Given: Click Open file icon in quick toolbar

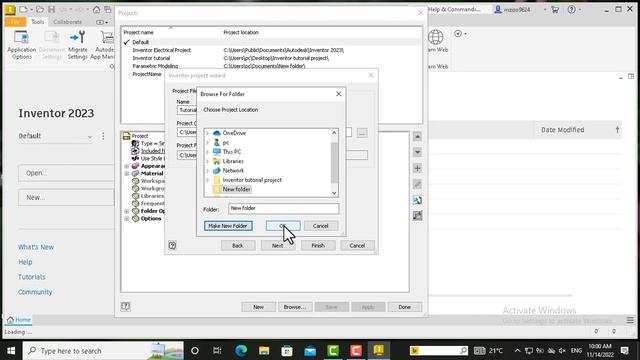Looking at the screenshot, I should [x=40, y=9].
